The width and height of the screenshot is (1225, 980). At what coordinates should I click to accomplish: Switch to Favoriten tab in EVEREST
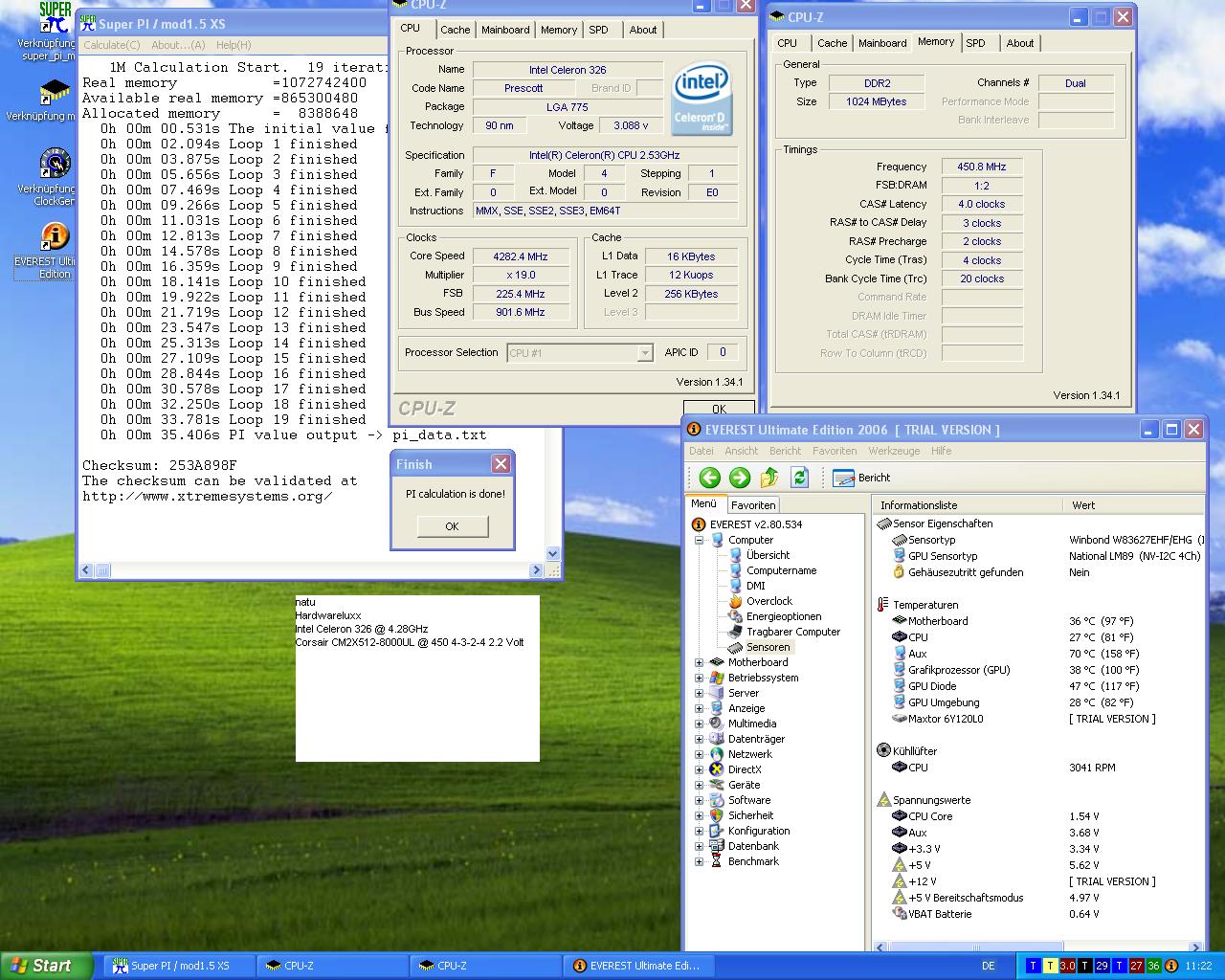(753, 505)
